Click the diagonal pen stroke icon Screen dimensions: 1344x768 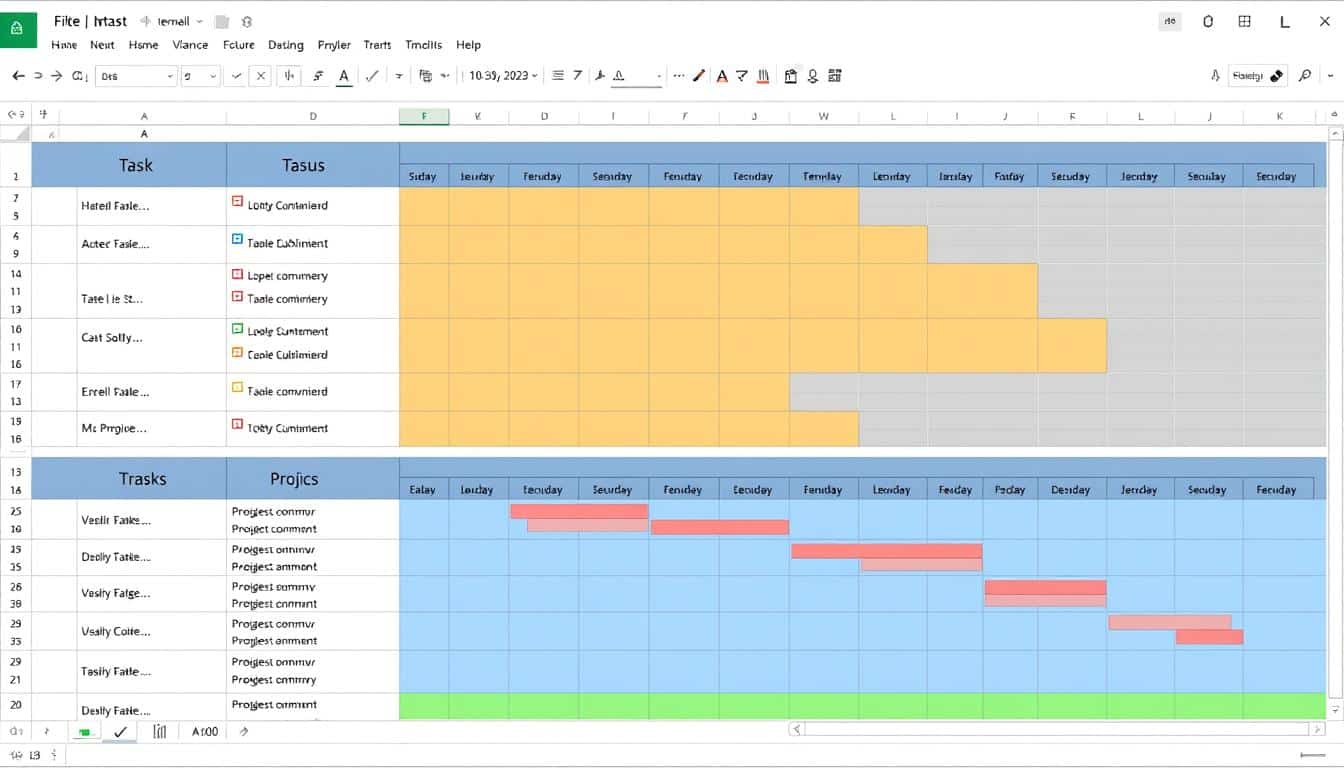pyautogui.click(x=372, y=75)
